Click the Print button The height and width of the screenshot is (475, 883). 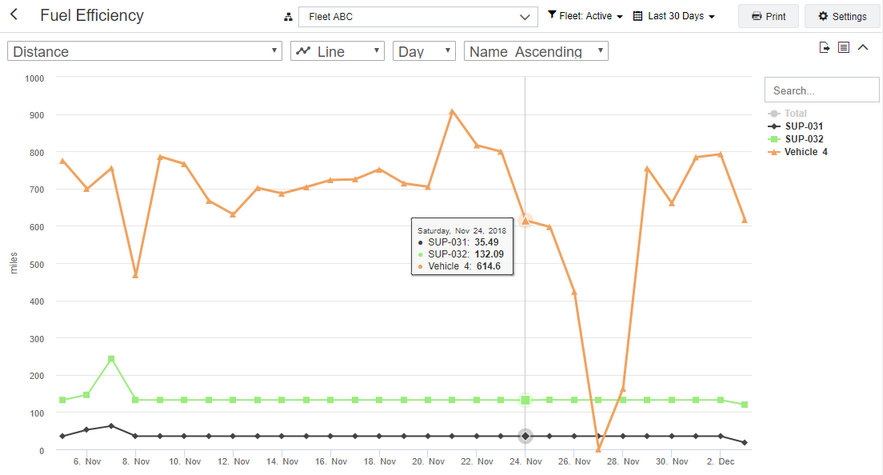click(768, 16)
